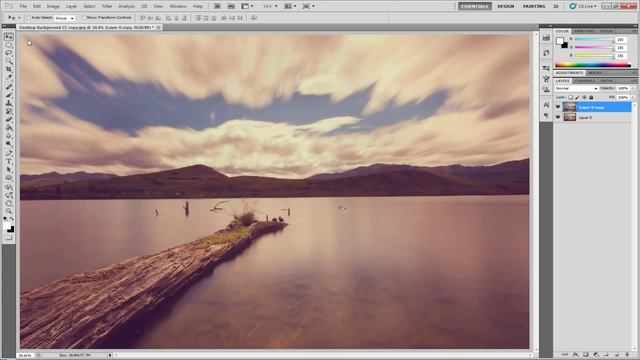Toggle Lock all padlock
640x360 pixels.
591,98
